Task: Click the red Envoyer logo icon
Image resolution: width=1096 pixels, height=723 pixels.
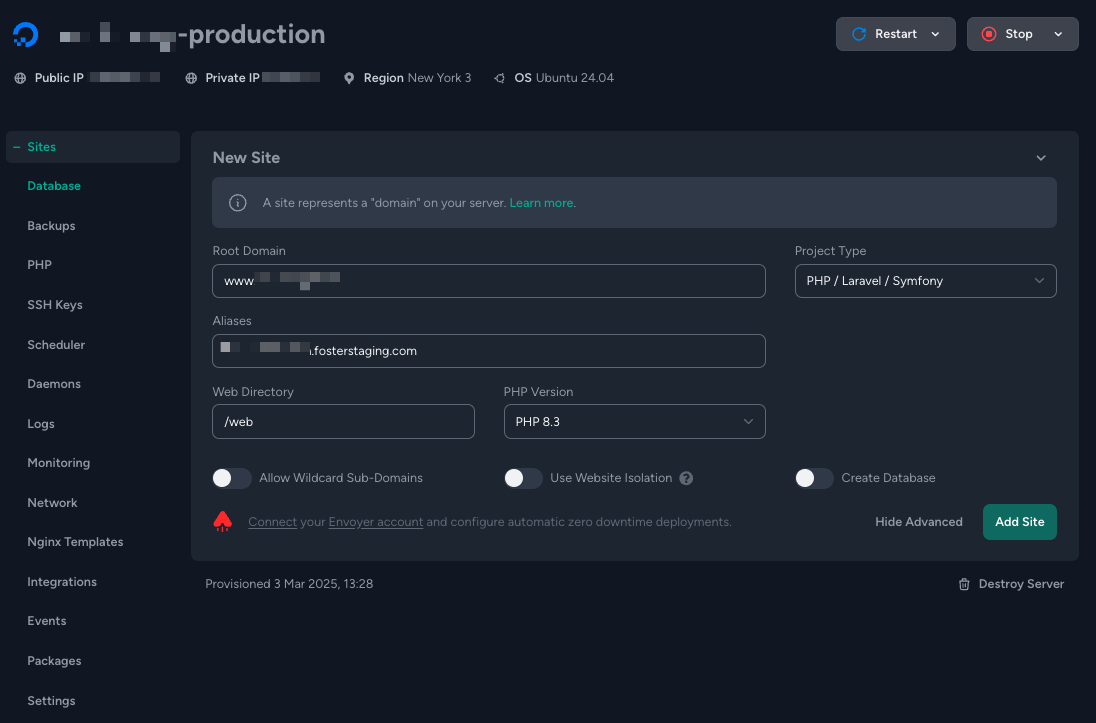Action: click(222, 522)
